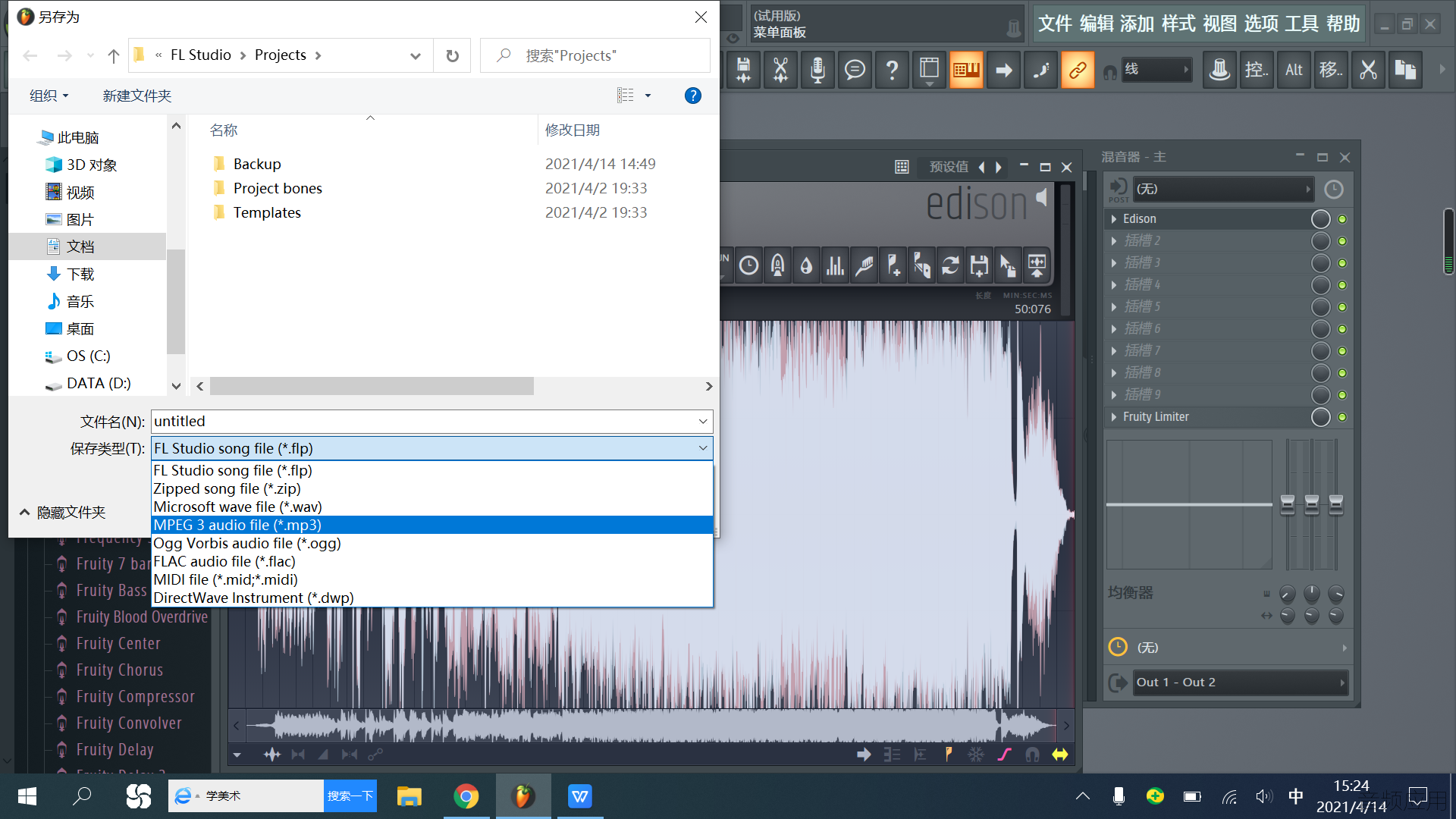The height and width of the screenshot is (819, 1456).
Task: Open Chrome from the Windows taskbar
Action: click(x=466, y=796)
